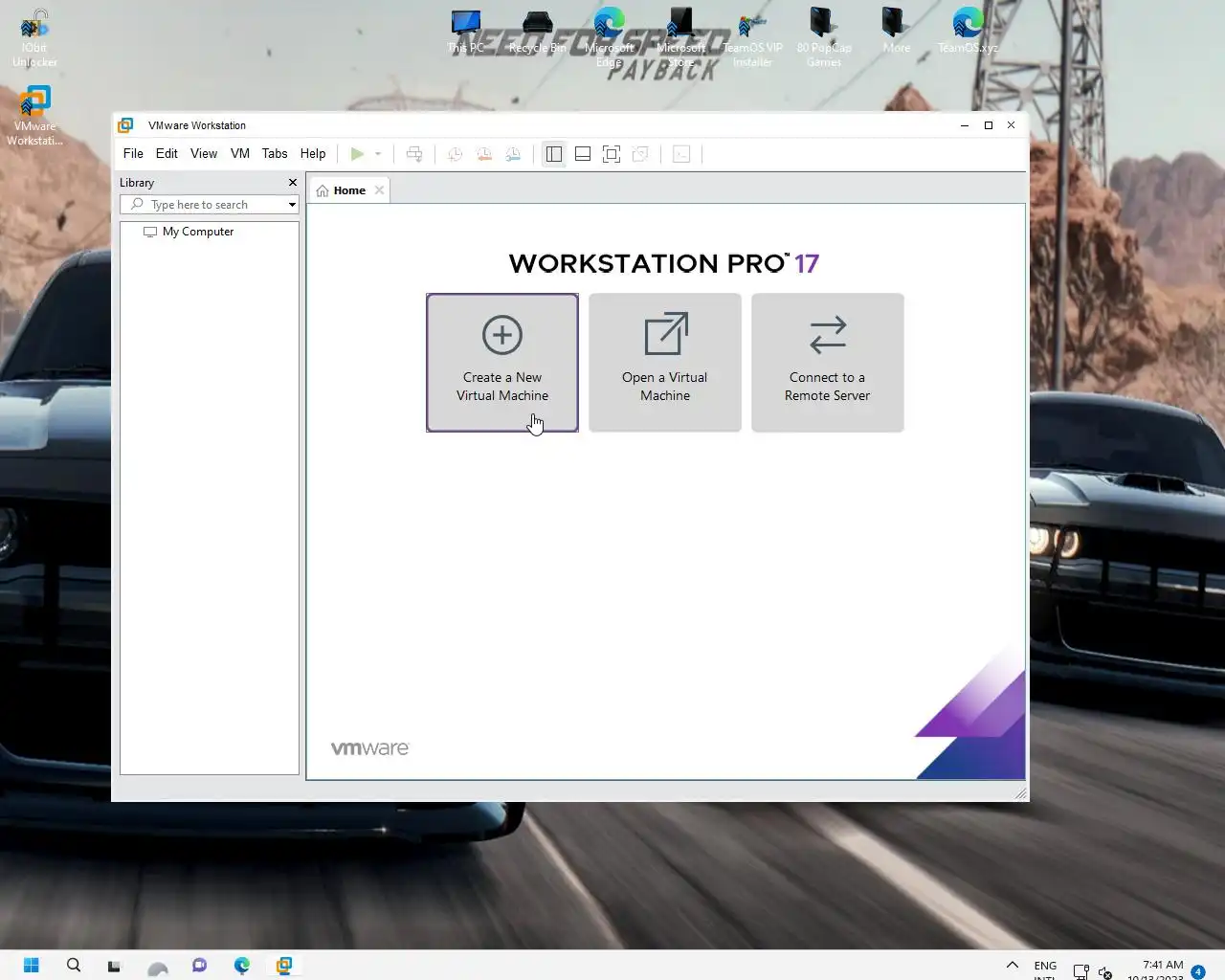Click the ENG language indicator in tray
The width and height of the screenshot is (1225, 980).
pos(1045,969)
